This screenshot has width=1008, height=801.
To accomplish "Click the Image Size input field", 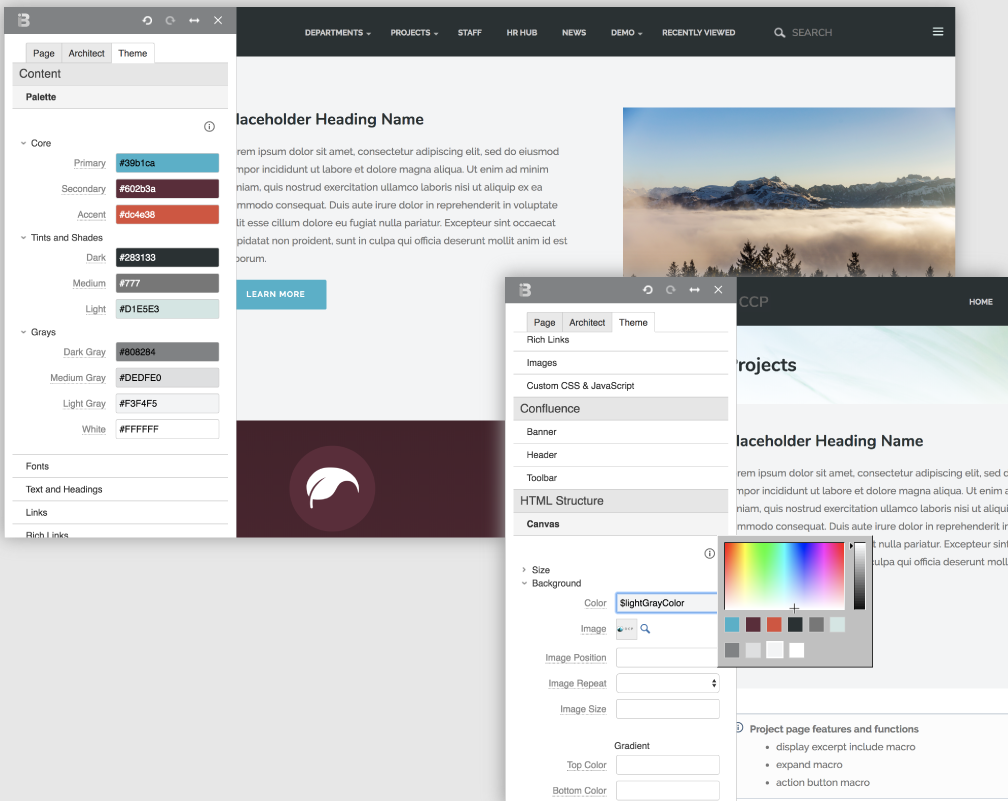I will click(667, 709).
